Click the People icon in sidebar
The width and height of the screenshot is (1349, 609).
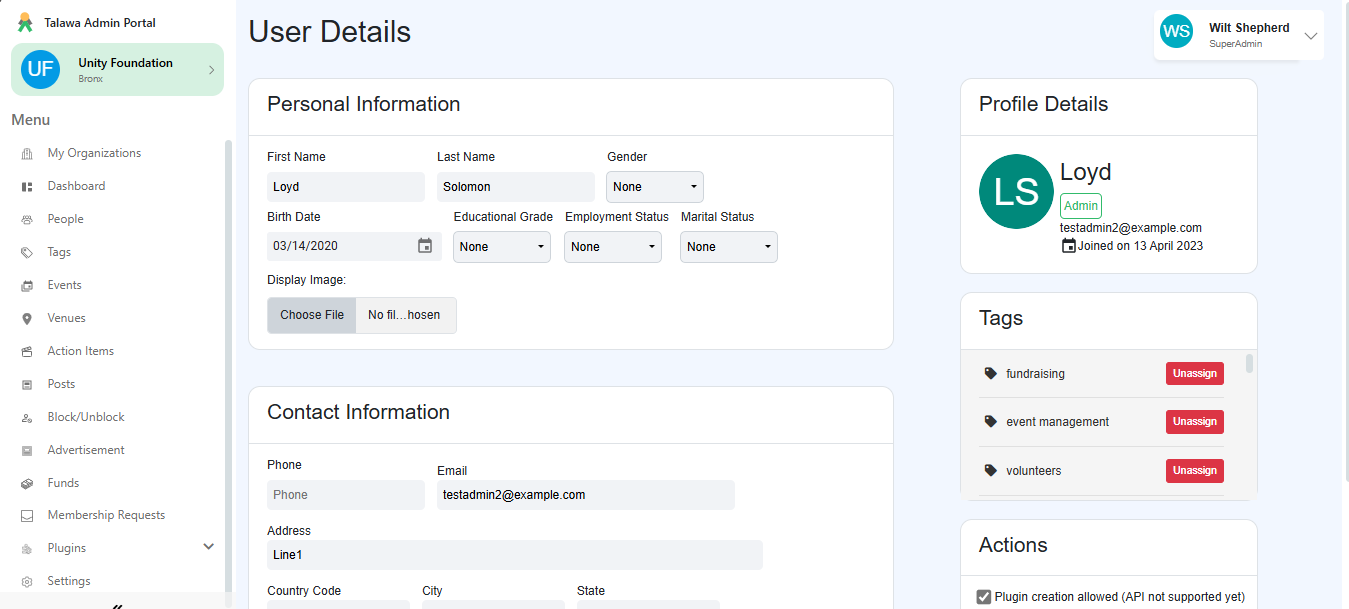click(27, 220)
